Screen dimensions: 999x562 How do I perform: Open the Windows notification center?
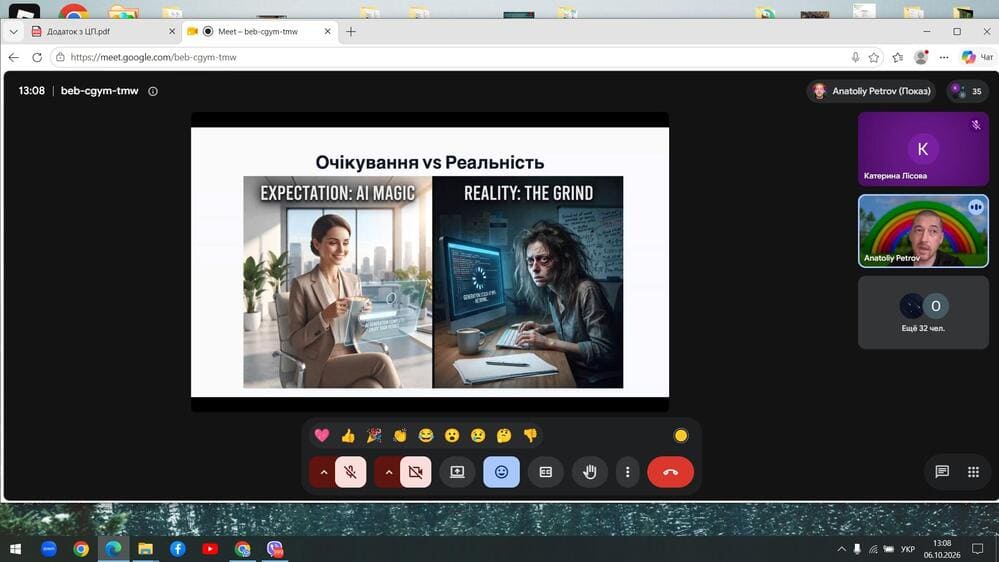pos(977,549)
